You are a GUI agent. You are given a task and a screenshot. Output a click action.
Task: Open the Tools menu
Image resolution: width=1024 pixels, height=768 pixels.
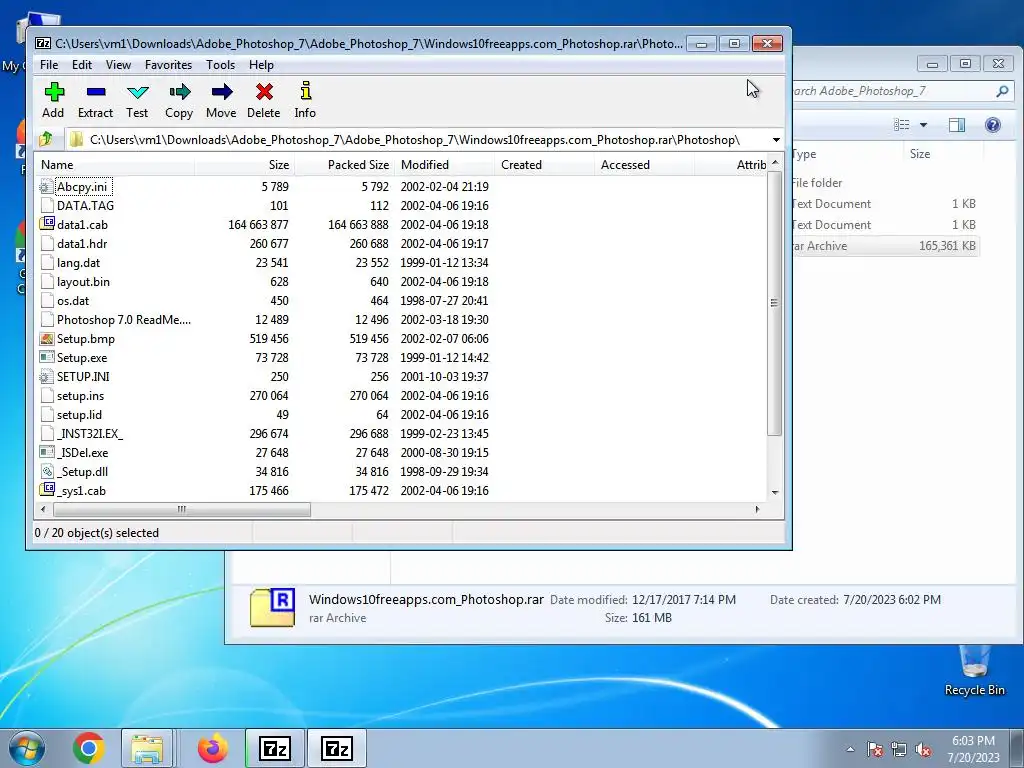pos(220,65)
